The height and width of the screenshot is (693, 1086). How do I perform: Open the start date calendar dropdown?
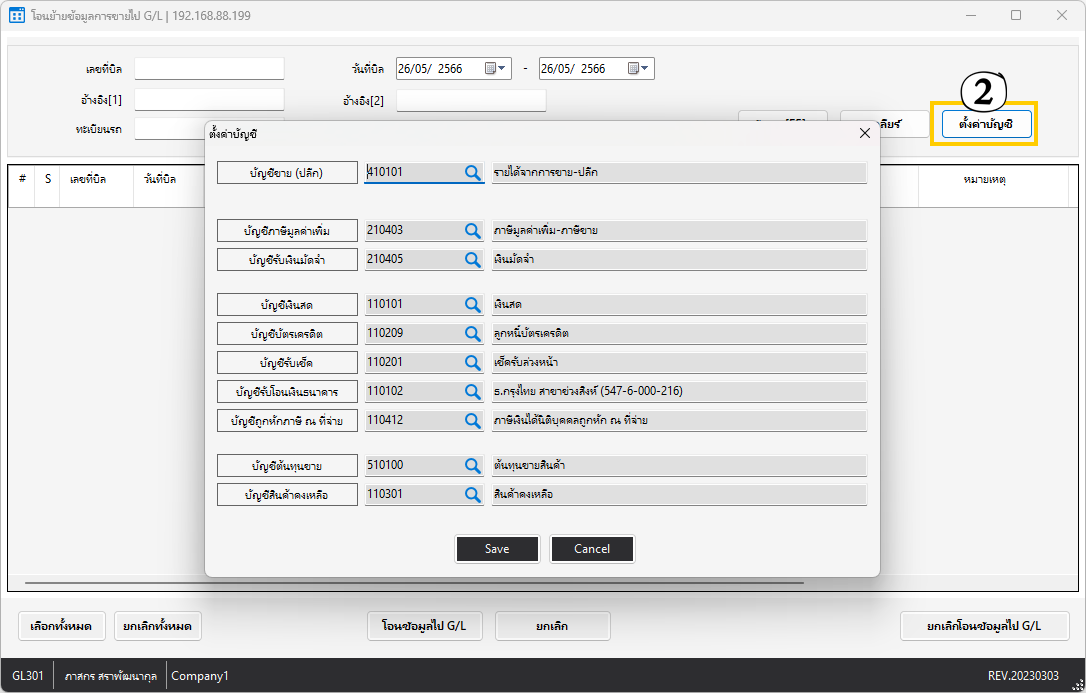[x=497, y=69]
